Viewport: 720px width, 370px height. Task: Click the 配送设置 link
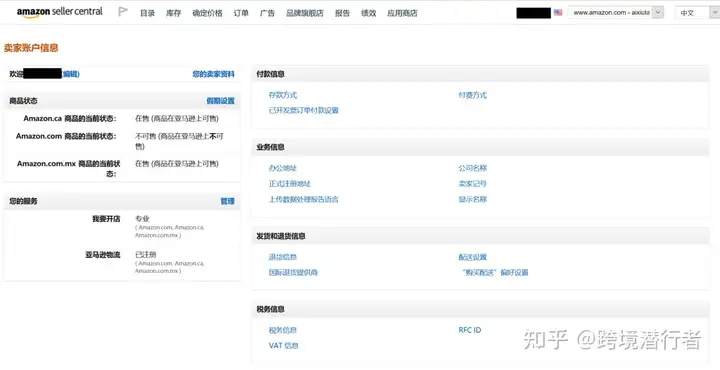coord(472,257)
